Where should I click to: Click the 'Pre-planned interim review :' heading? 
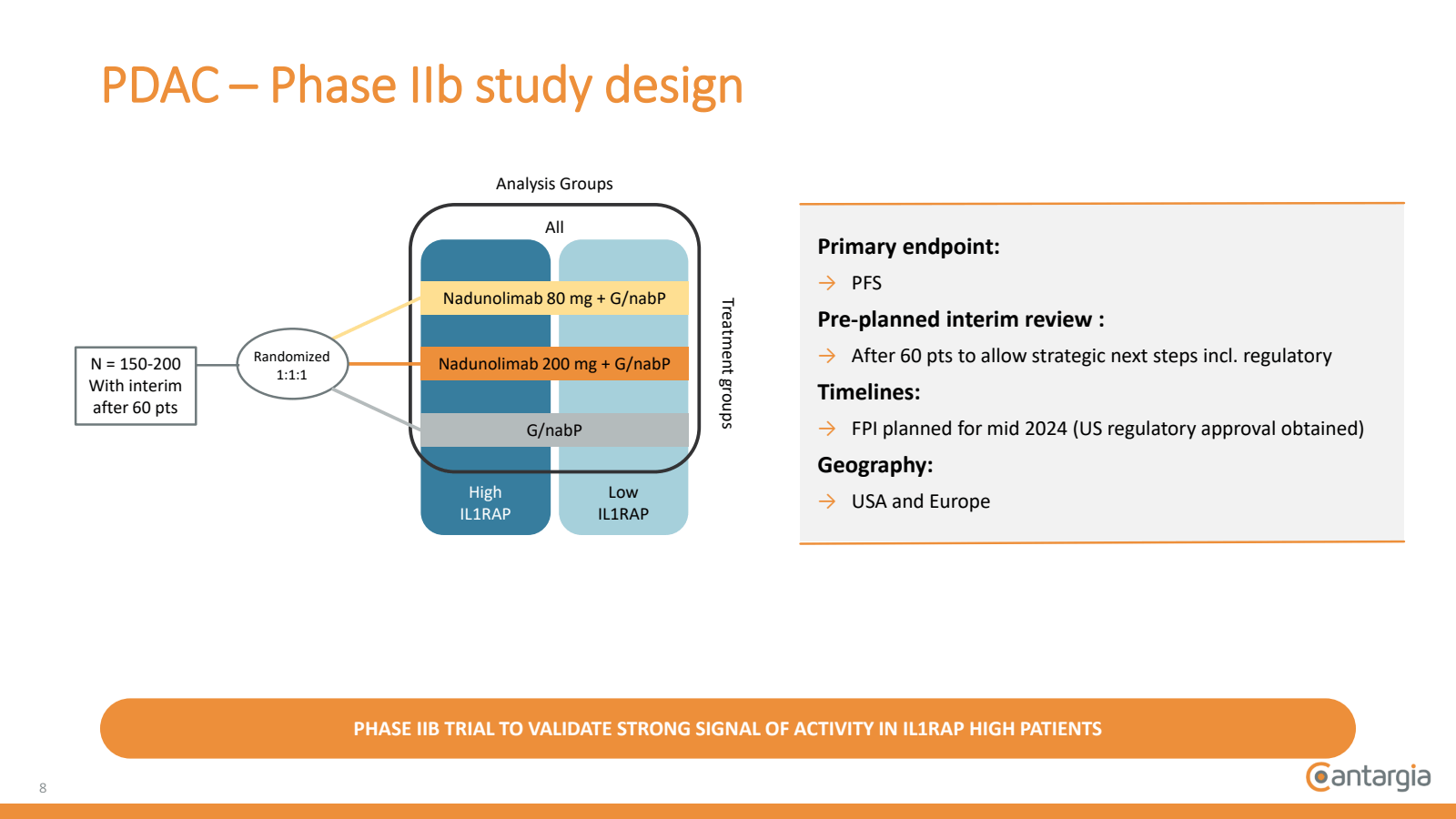[961, 319]
